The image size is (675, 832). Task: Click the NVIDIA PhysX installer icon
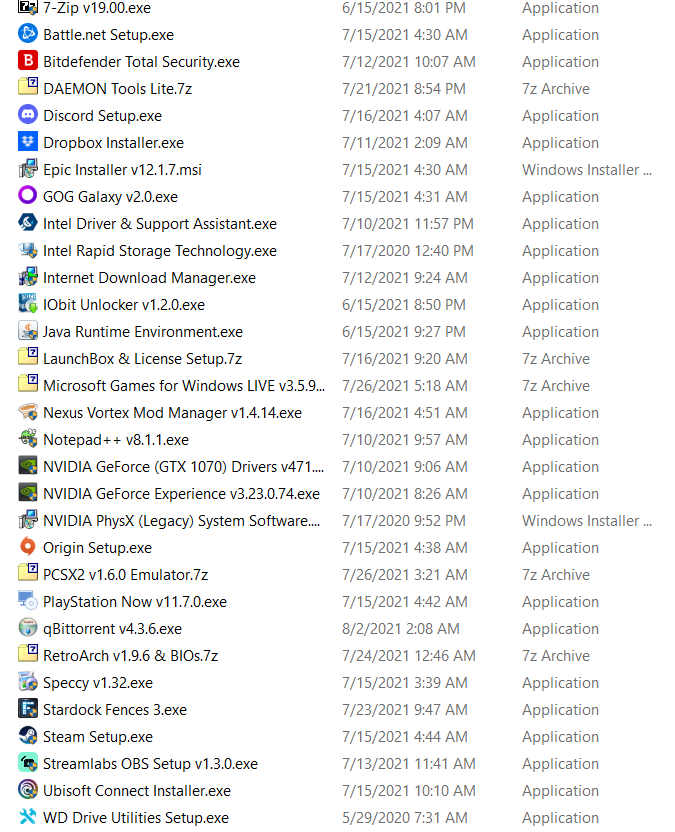[28, 519]
